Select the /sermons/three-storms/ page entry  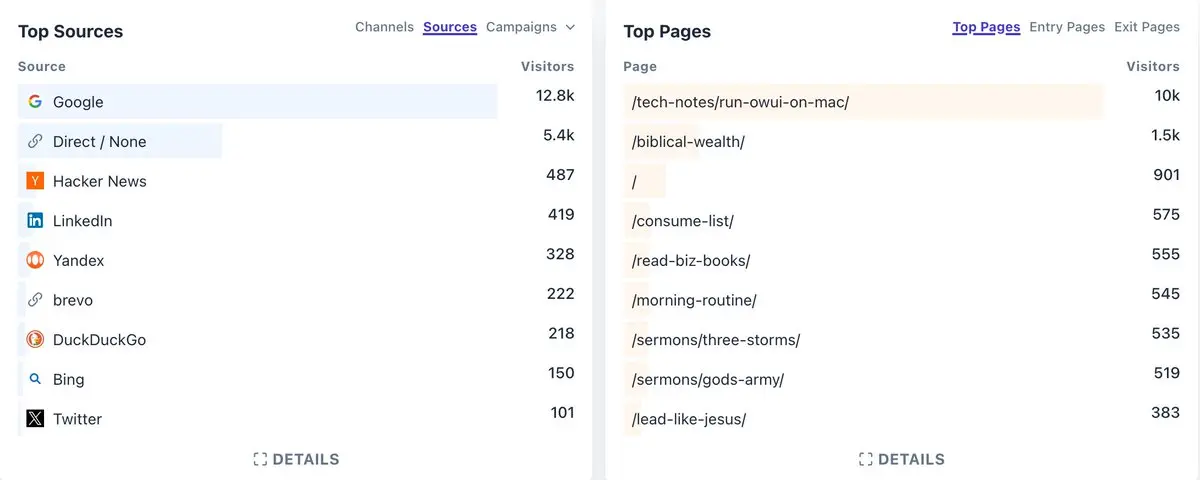tap(716, 340)
